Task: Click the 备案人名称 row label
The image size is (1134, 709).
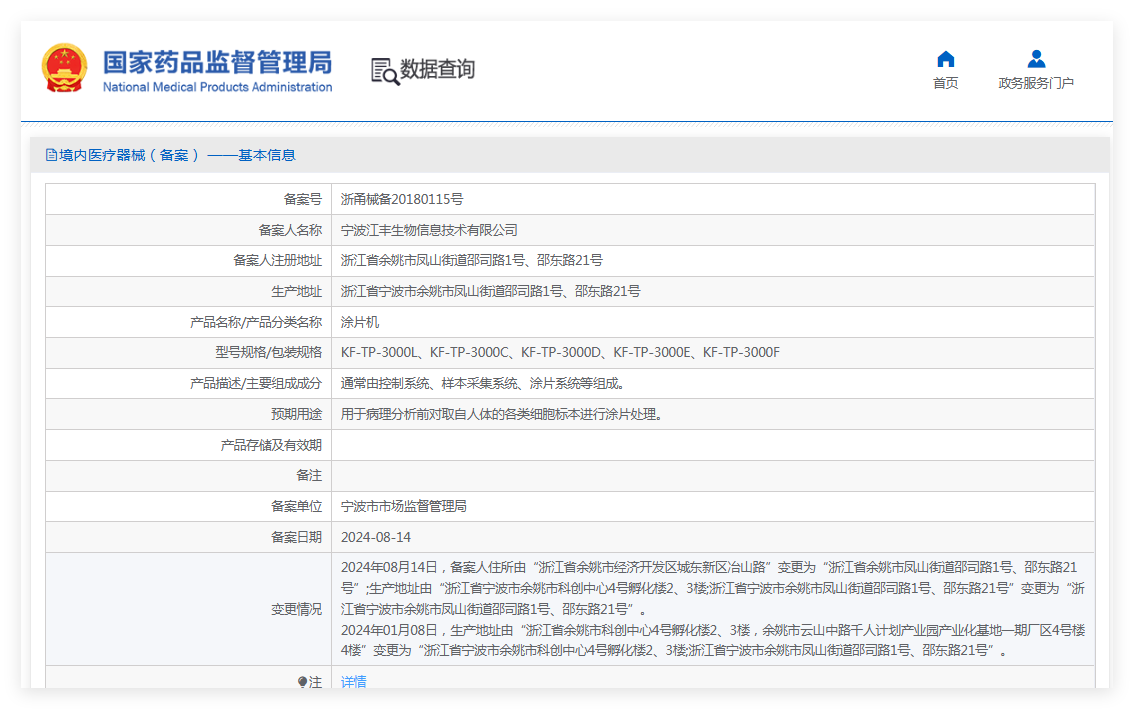Action: [x=290, y=230]
